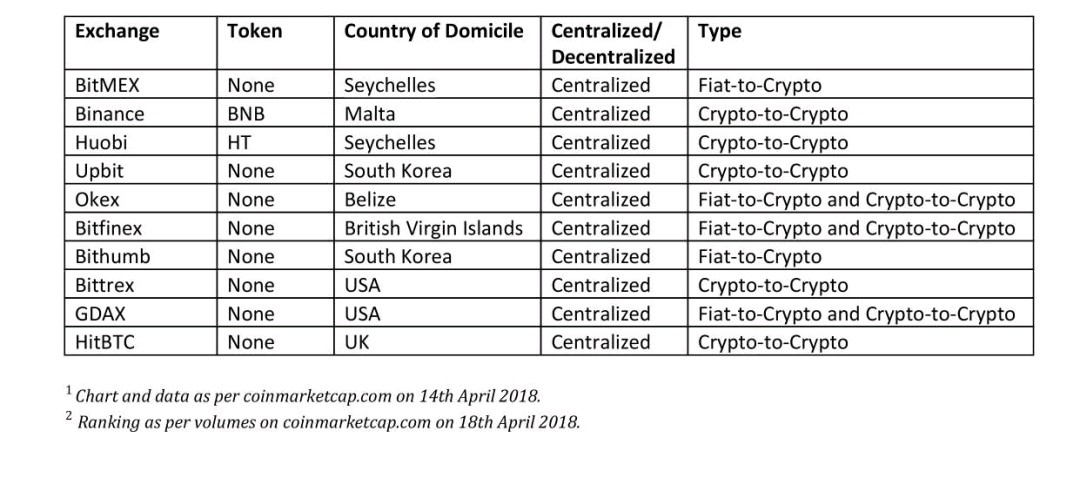Image resolution: width=1080 pixels, height=492 pixels.
Task: Select the GDAX exchange cell
Action: (100, 314)
